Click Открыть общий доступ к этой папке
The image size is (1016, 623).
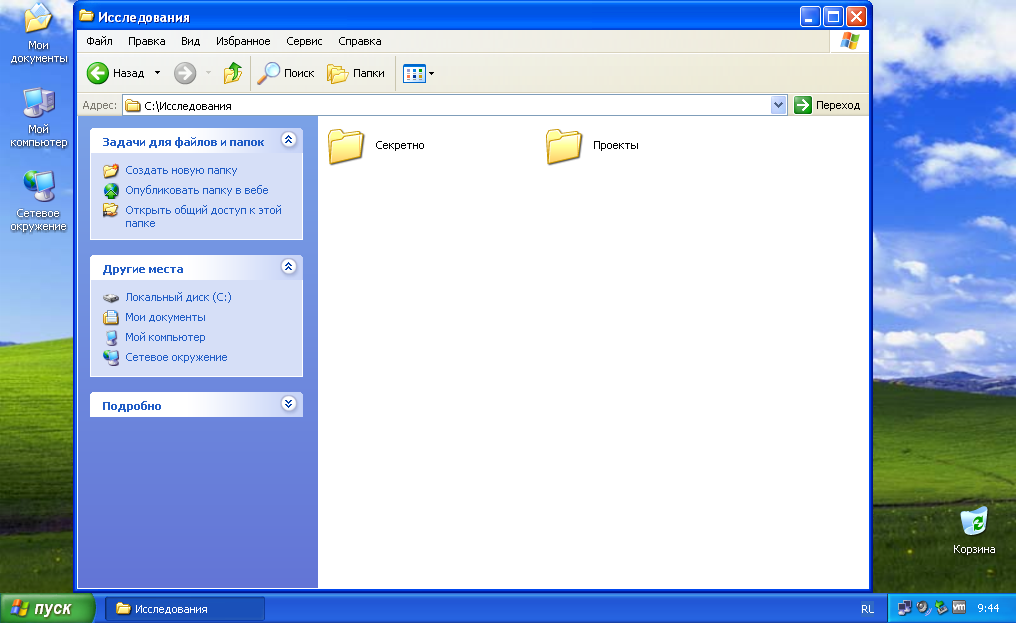coord(203,217)
